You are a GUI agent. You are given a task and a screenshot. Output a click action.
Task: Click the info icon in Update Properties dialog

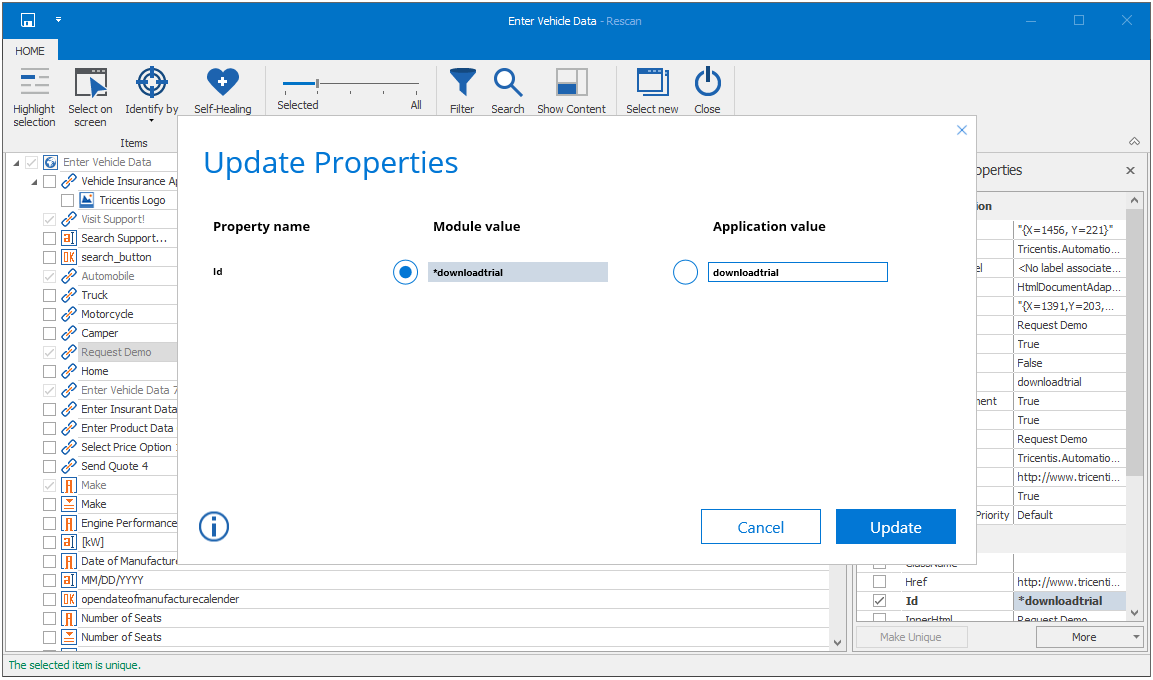click(x=214, y=526)
